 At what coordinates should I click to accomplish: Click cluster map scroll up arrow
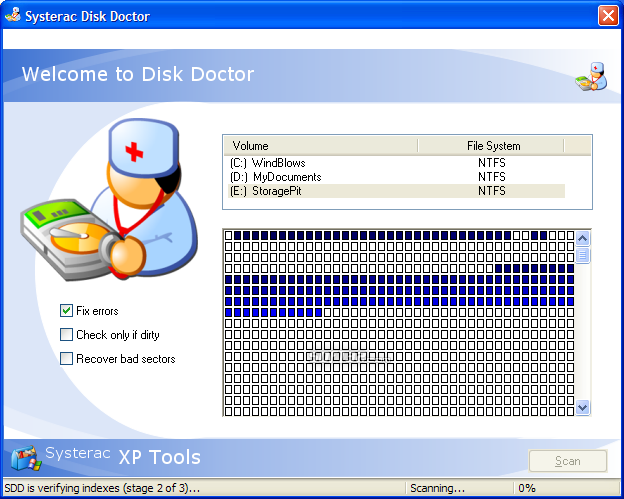click(583, 239)
